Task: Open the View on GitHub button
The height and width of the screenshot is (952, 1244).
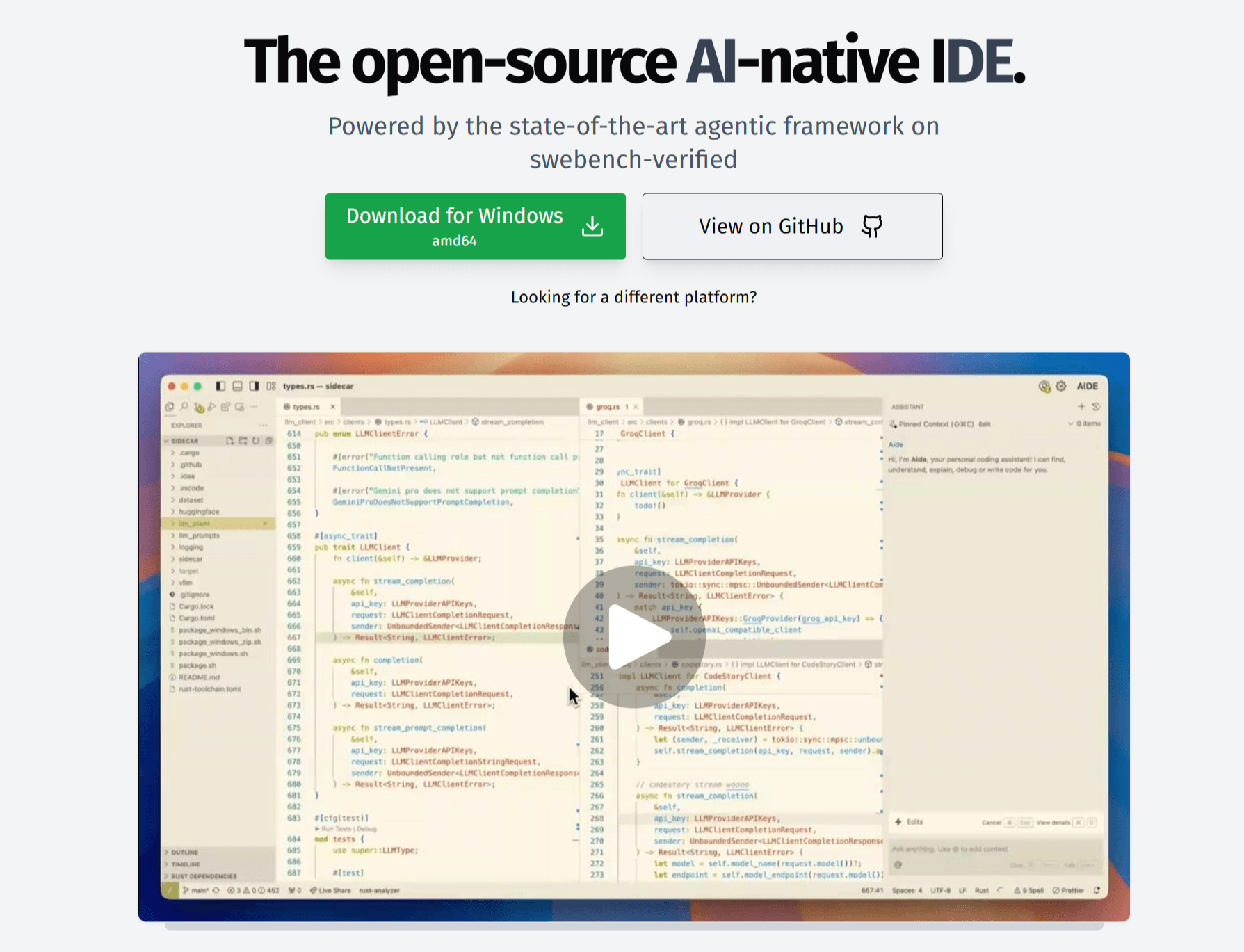Action: tap(792, 226)
